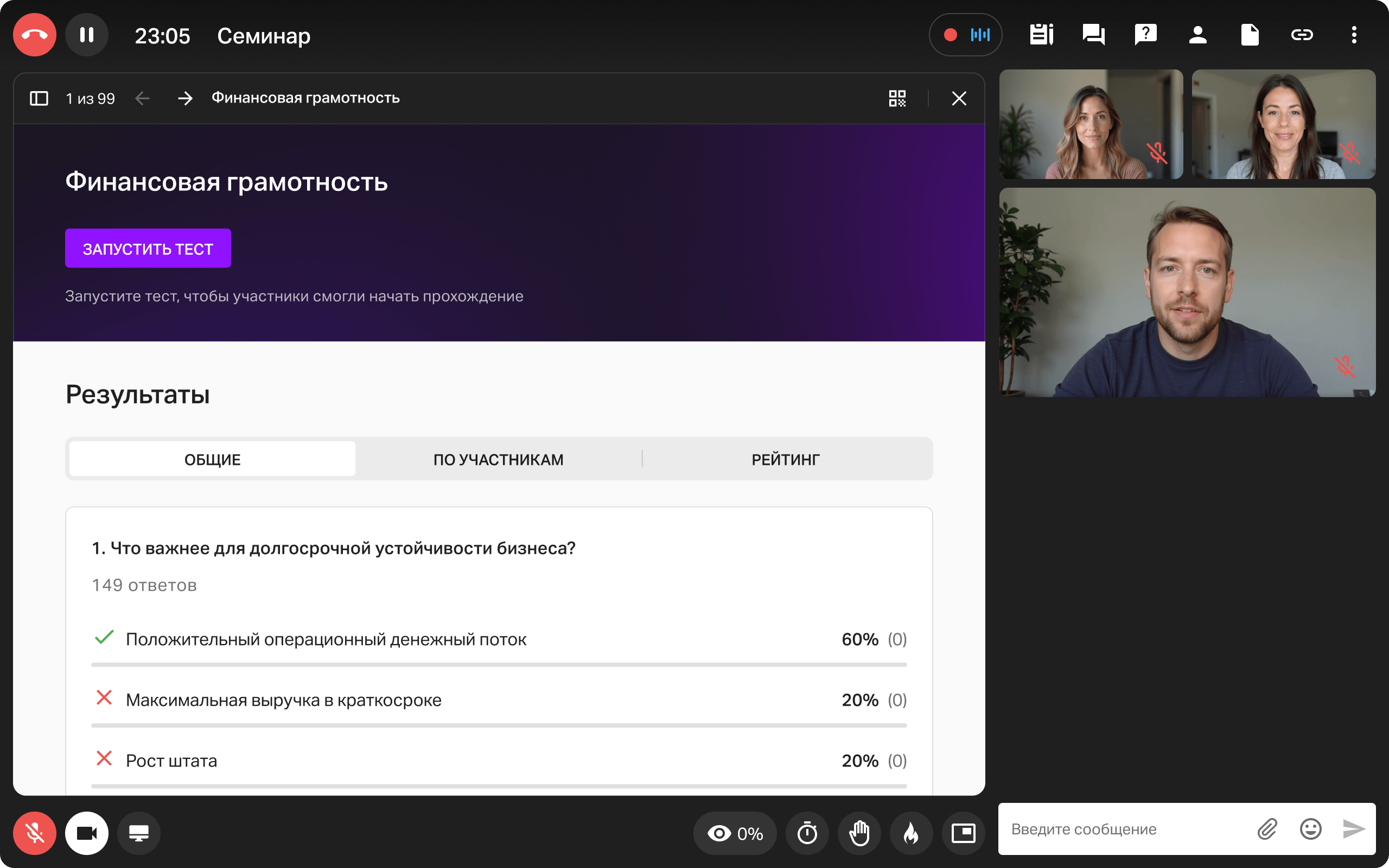Screen dimensions: 1389x868
Task: Click the fire reaction icon
Action: pyautogui.click(x=911, y=833)
